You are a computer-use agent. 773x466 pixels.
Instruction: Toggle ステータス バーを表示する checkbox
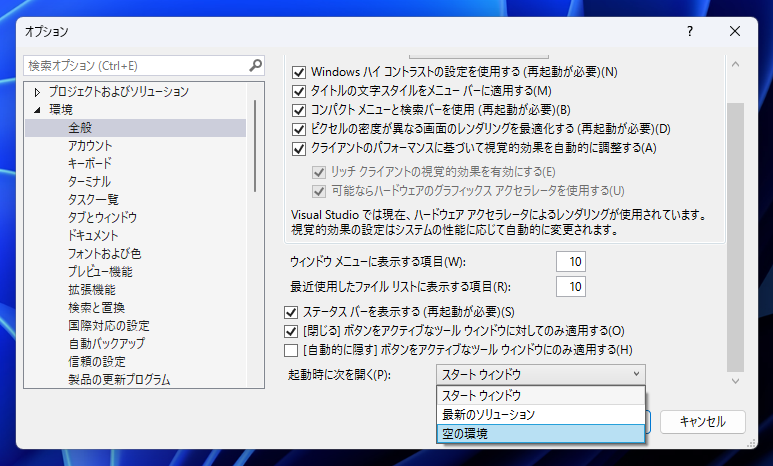click(291, 312)
